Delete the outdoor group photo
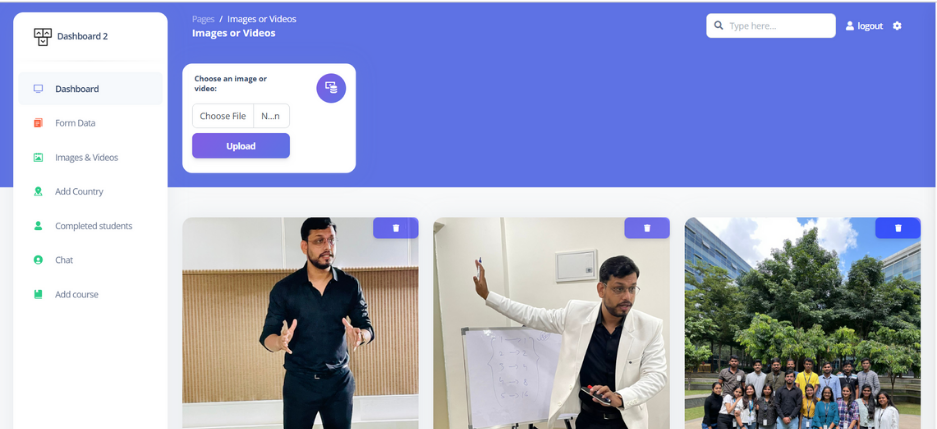The image size is (937, 429). 898,228
